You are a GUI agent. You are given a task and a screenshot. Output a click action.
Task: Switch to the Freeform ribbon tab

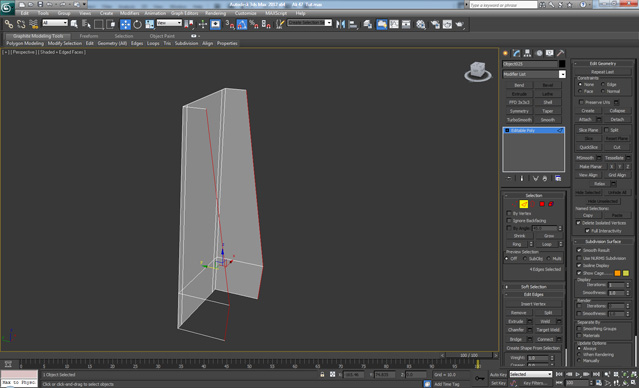(x=89, y=36)
